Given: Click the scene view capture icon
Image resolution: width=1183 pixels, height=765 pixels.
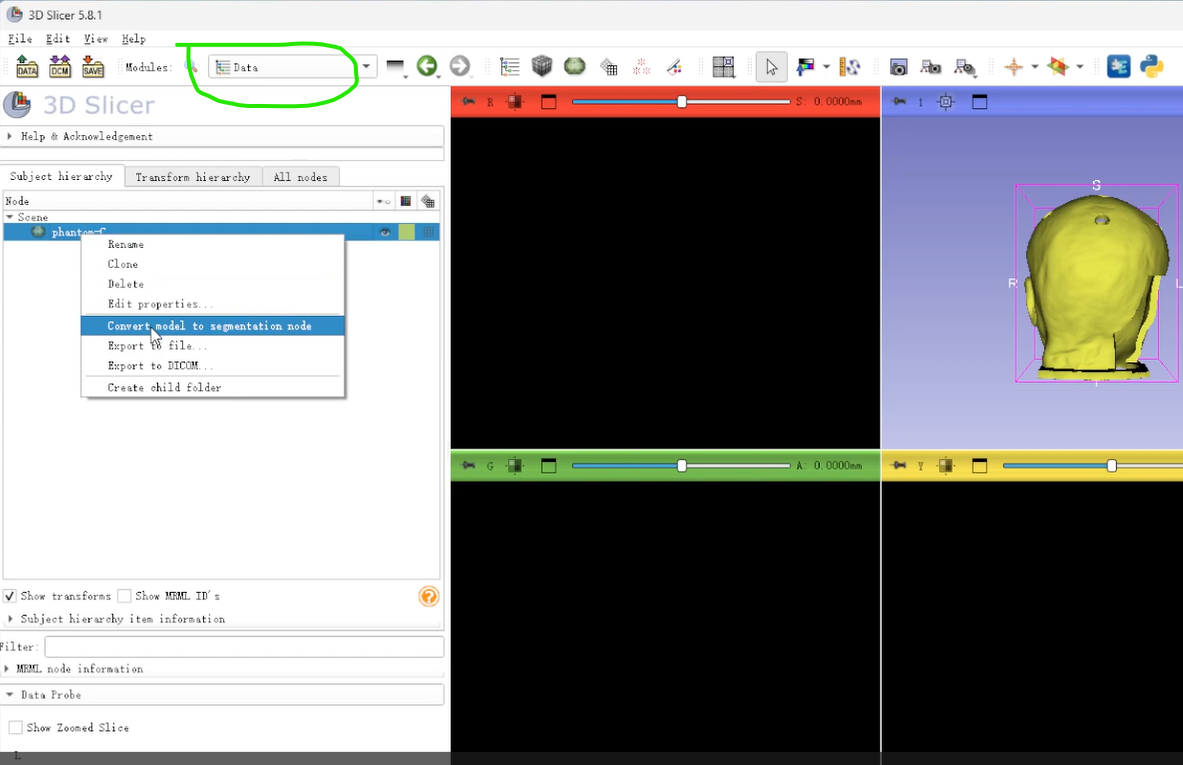Looking at the screenshot, I should [x=931, y=67].
